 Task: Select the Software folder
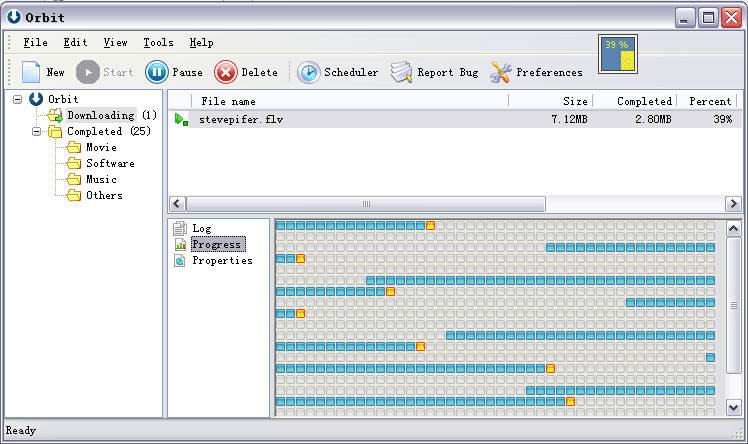coord(109,163)
